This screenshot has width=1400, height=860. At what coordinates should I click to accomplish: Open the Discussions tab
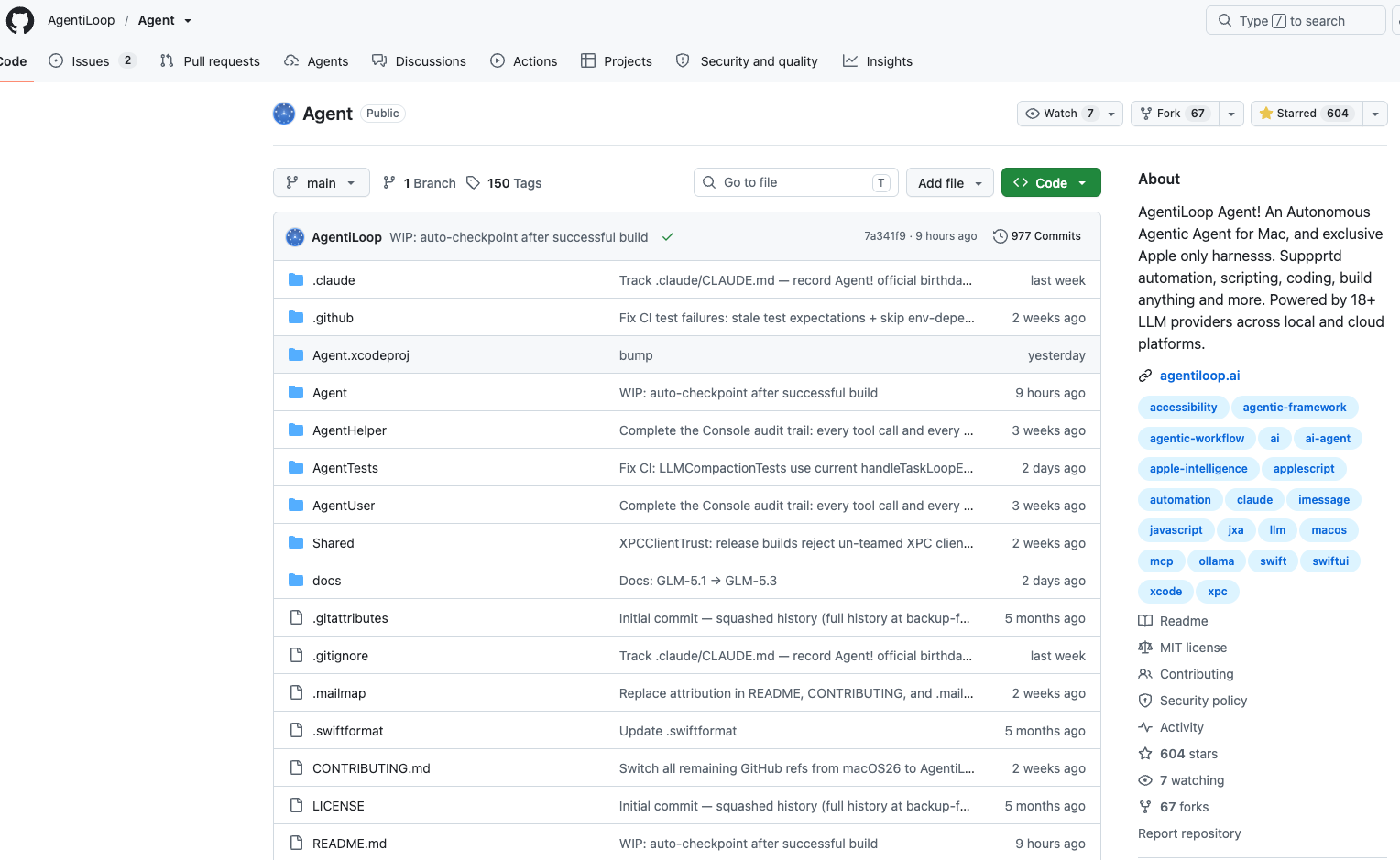click(419, 61)
